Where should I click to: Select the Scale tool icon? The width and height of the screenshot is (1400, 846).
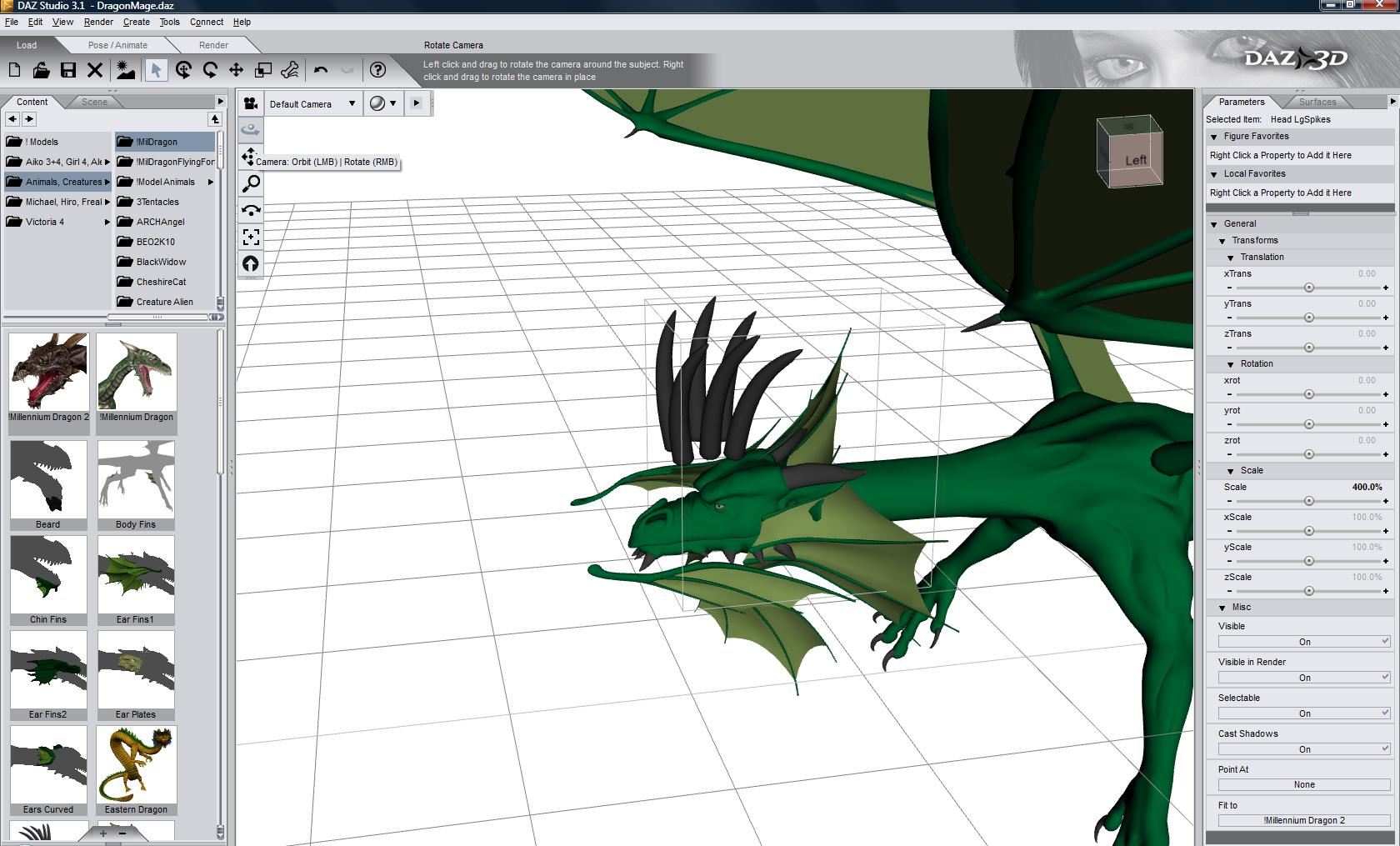click(x=263, y=71)
